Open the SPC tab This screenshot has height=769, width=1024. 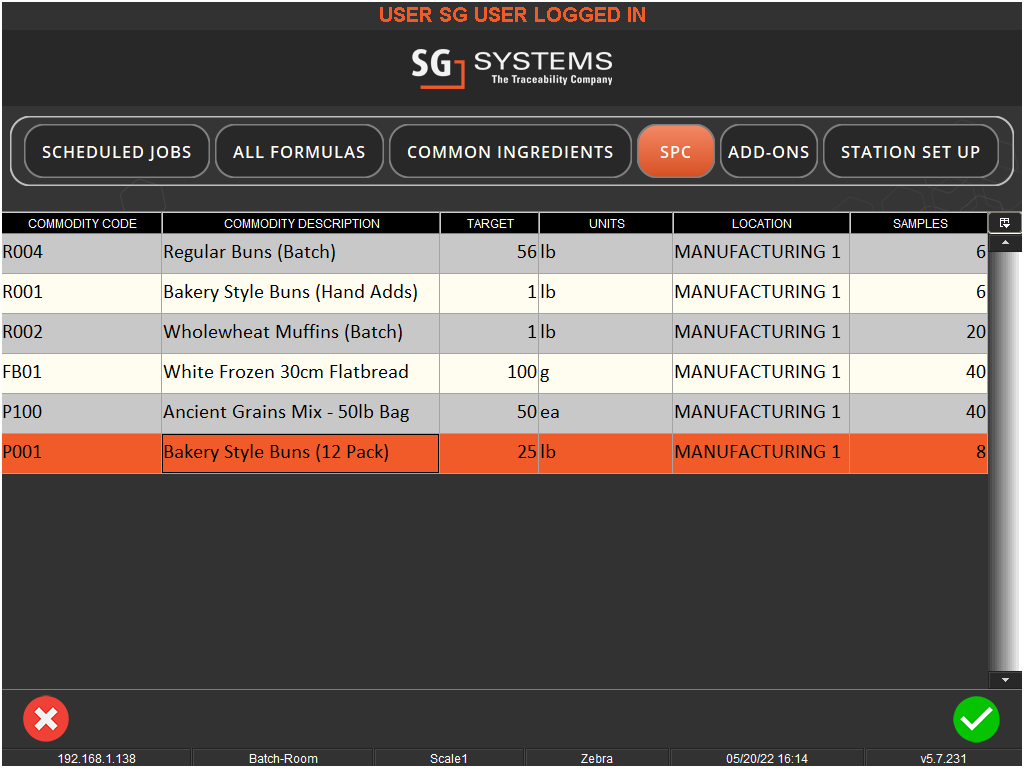click(x=675, y=151)
